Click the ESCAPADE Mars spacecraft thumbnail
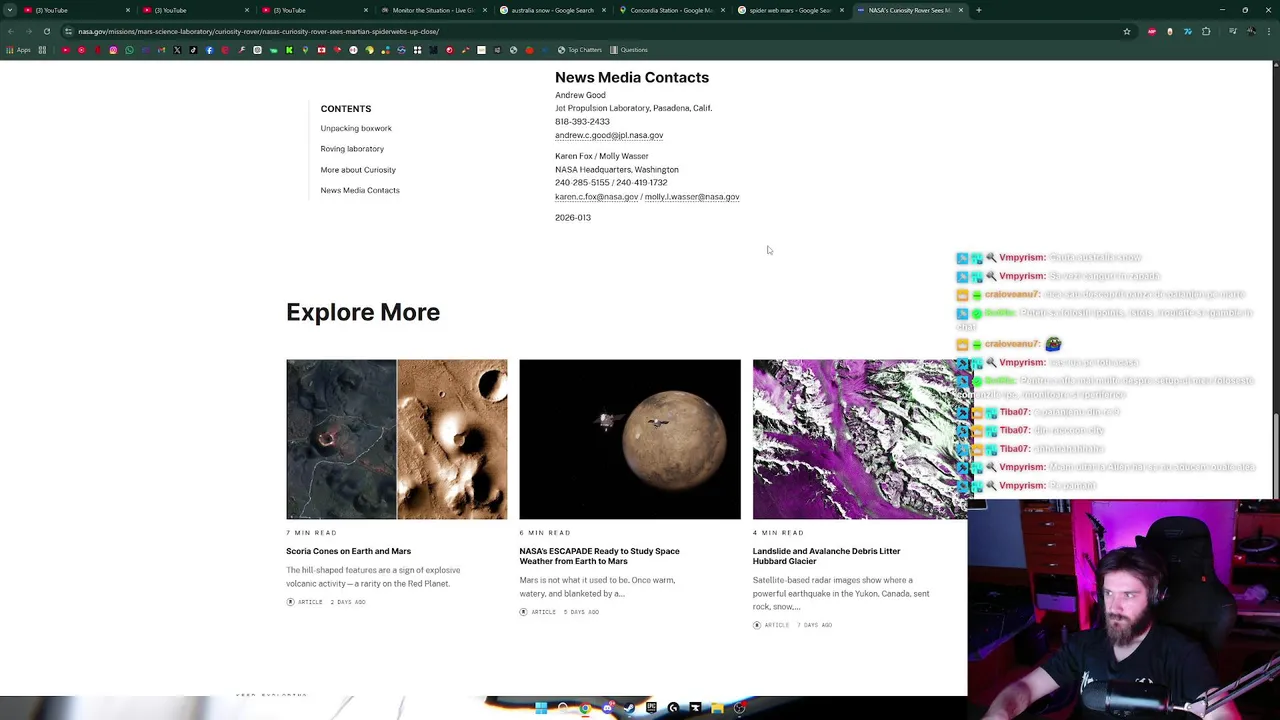This screenshot has height=720, width=1280. 630,439
